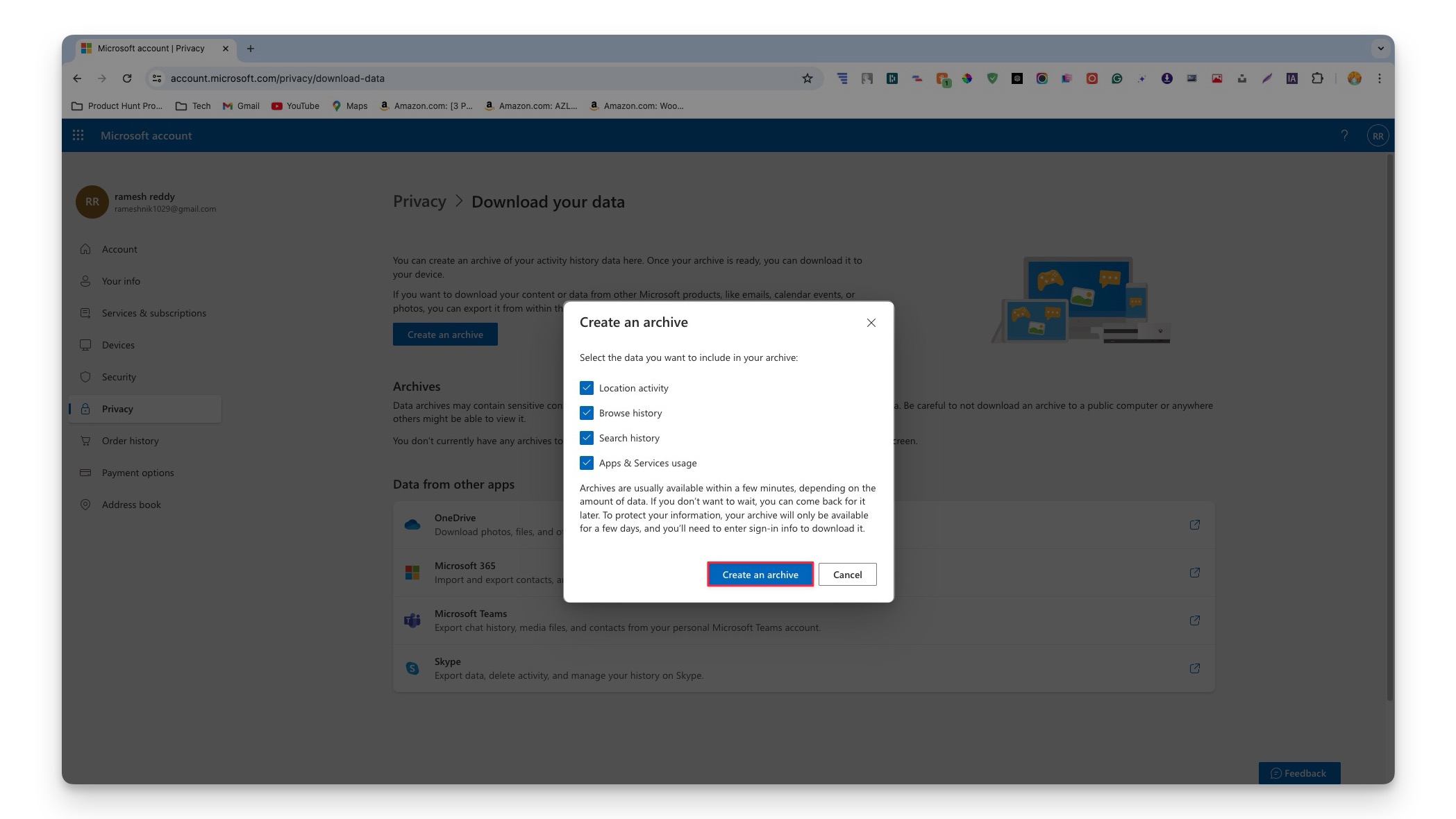This screenshot has width=1456, height=819.
Task: Open the help question mark icon
Action: click(x=1344, y=135)
